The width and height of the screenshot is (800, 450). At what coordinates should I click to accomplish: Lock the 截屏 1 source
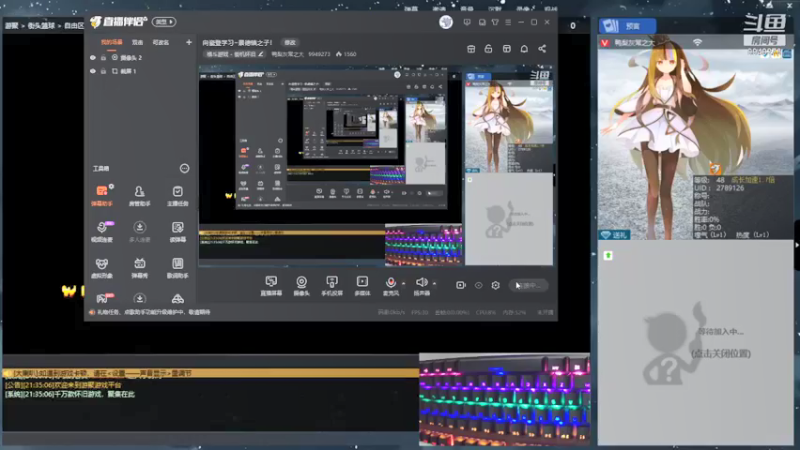coord(104,71)
